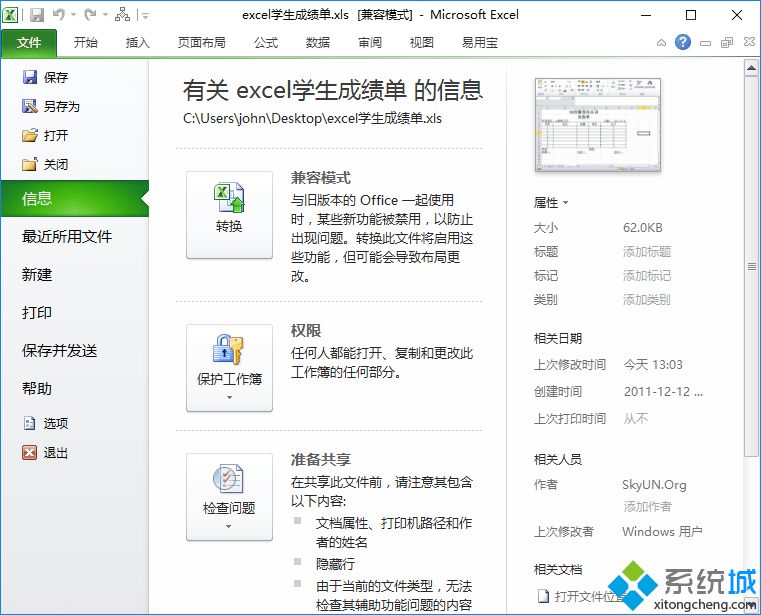Image resolution: width=761 pixels, height=615 pixels.
Task: Open the Undo history dropdown arrow
Action: point(74,15)
